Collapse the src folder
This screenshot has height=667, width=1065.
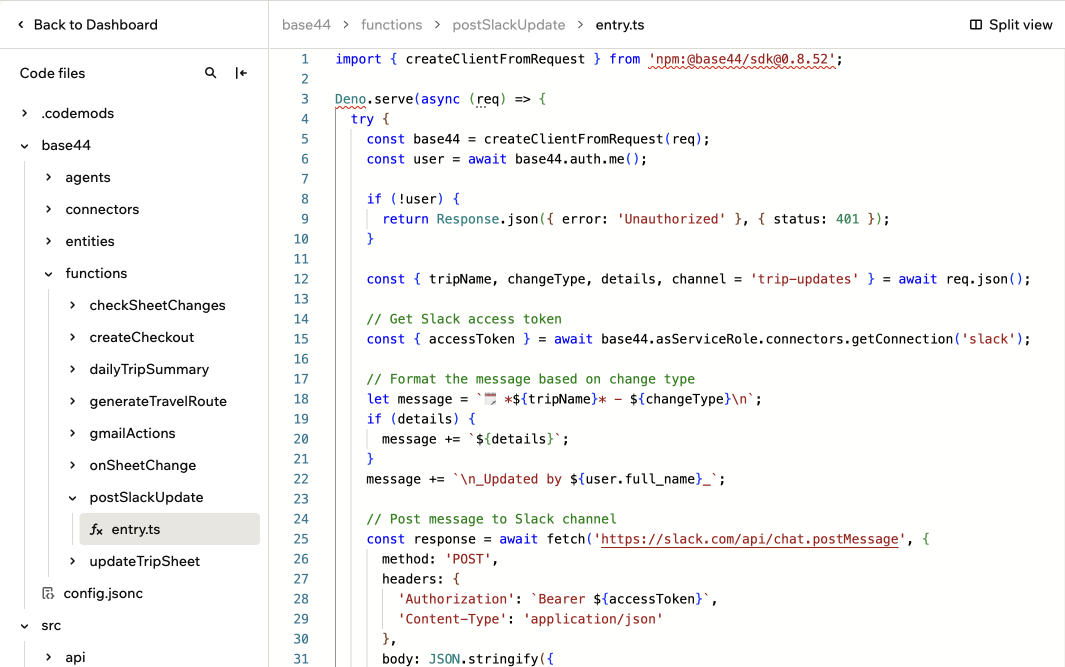(x=24, y=626)
